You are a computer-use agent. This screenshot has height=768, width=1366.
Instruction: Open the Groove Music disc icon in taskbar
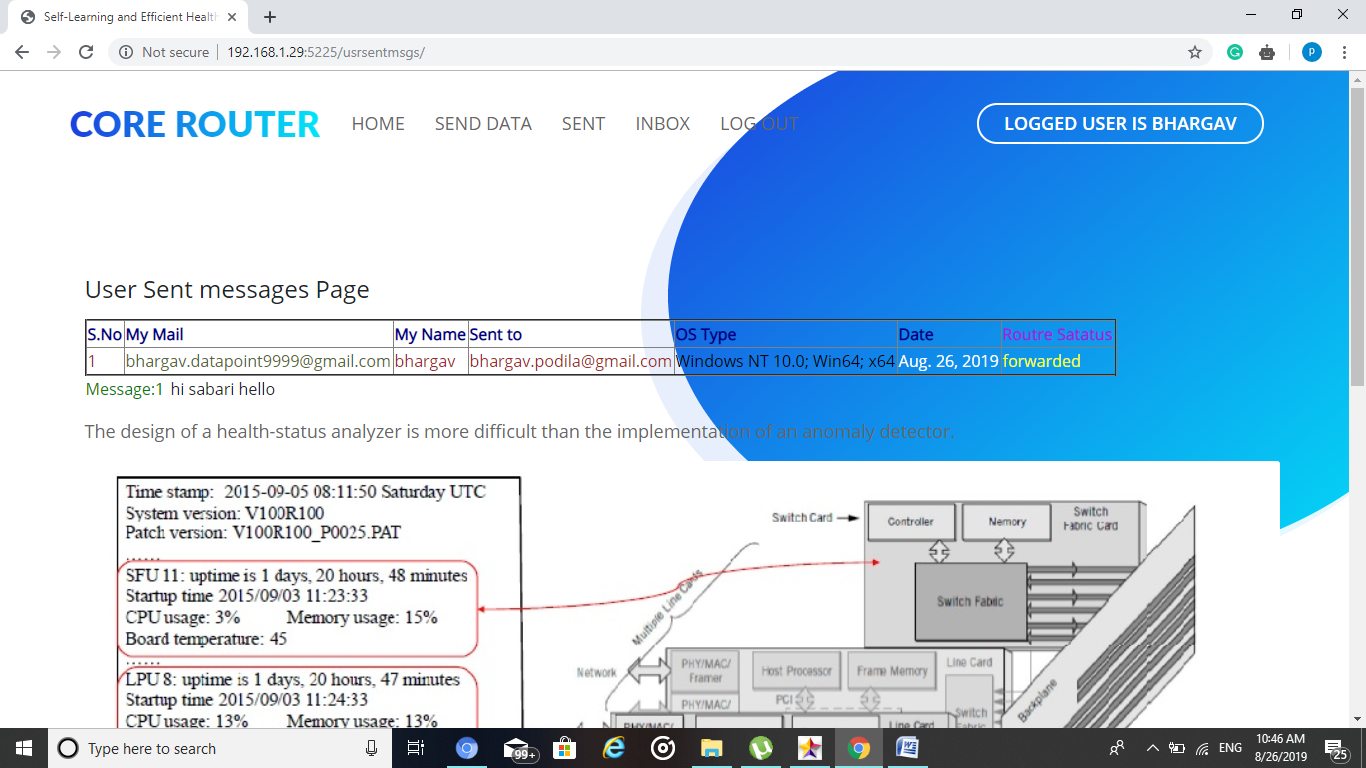tap(662, 748)
